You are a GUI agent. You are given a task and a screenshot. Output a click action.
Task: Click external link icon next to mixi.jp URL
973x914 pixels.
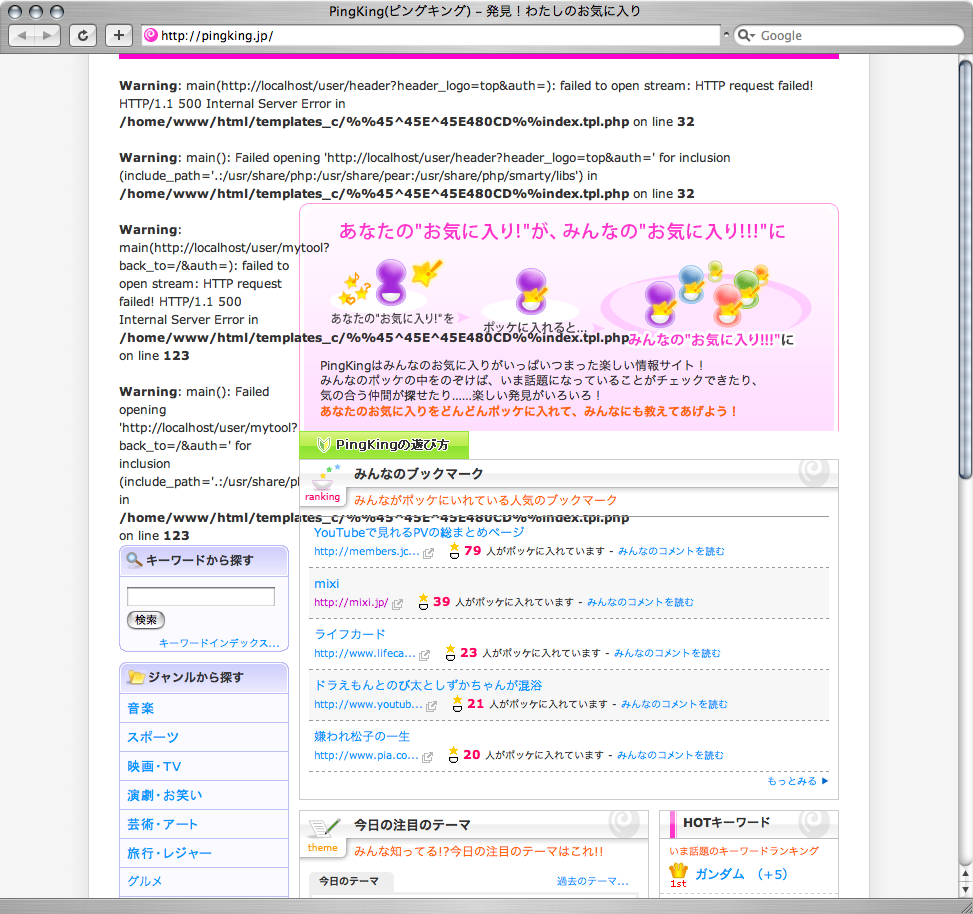pos(398,603)
